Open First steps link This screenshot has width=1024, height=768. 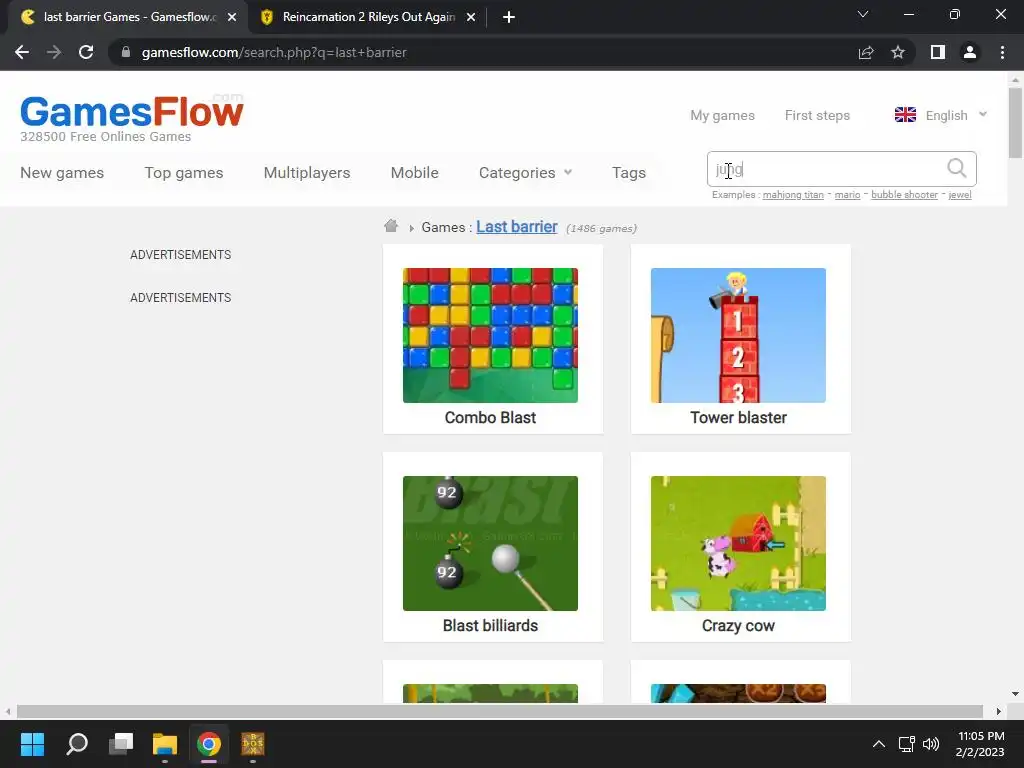817,115
